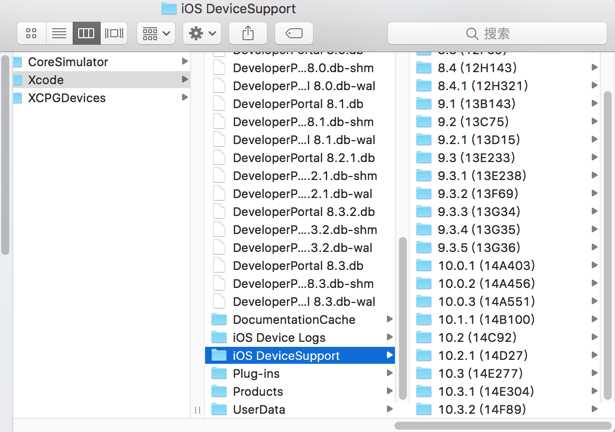The width and height of the screenshot is (615, 432).
Task: Select the iOS DeviceSupport folder row
Action: point(300,355)
